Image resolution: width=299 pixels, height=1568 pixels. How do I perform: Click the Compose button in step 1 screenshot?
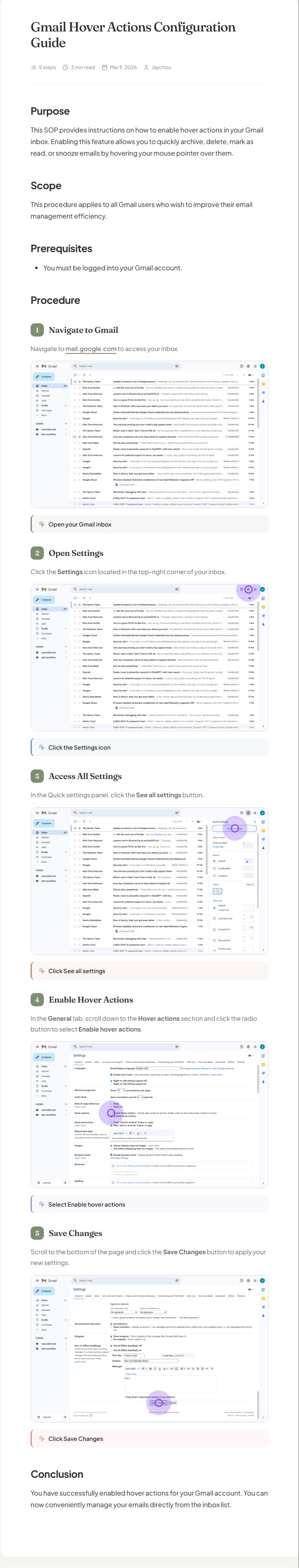pyautogui.click(x=44, y=377)
